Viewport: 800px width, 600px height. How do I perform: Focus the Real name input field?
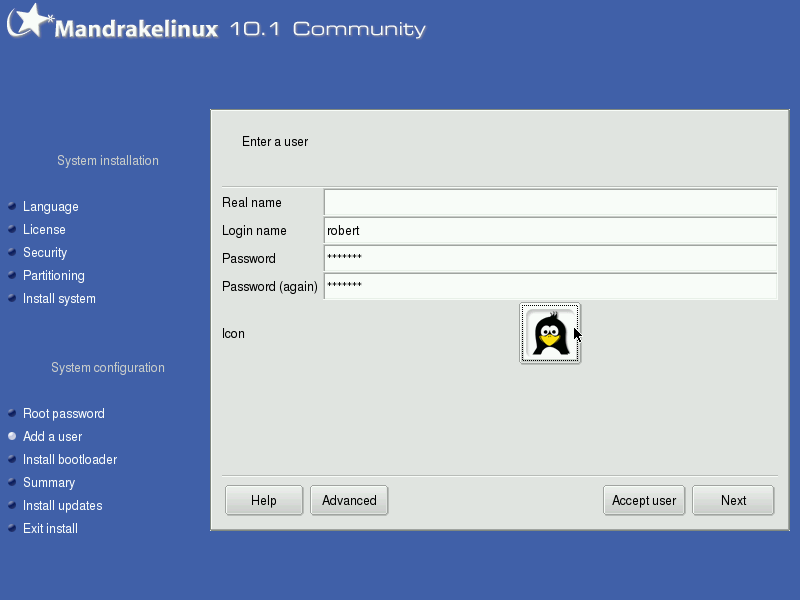[x=551, y=203]
